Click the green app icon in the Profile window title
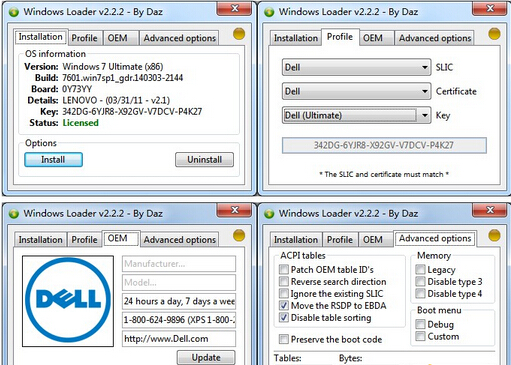 269,12
